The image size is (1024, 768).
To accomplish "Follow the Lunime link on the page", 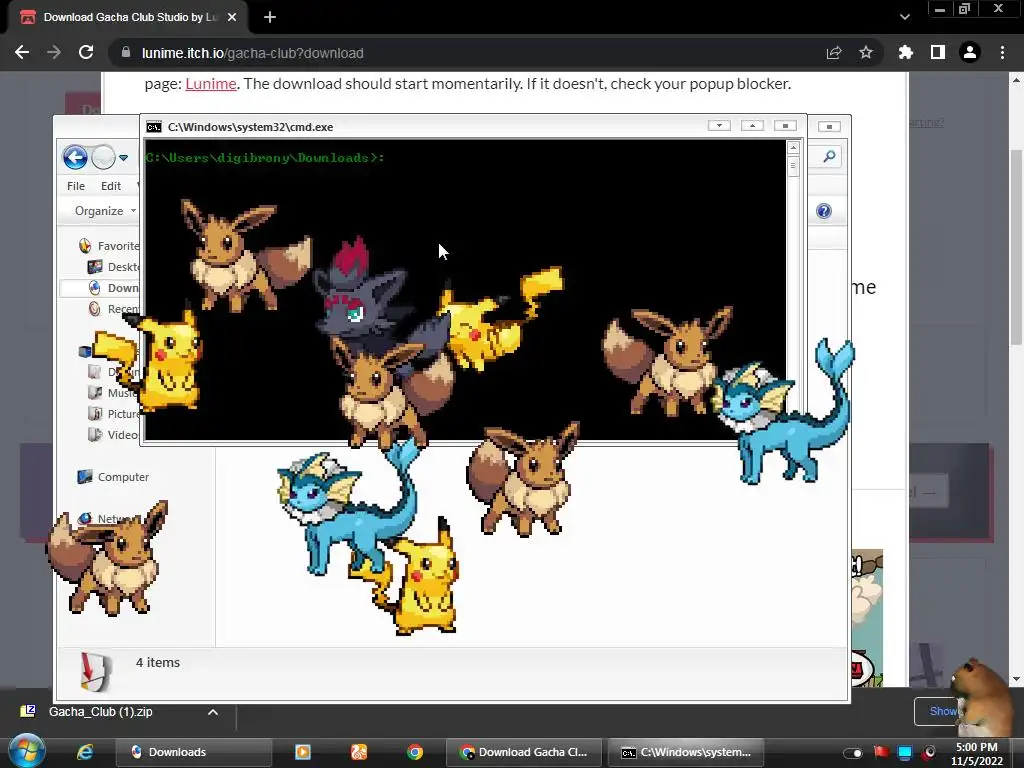I will pos(210,84).
